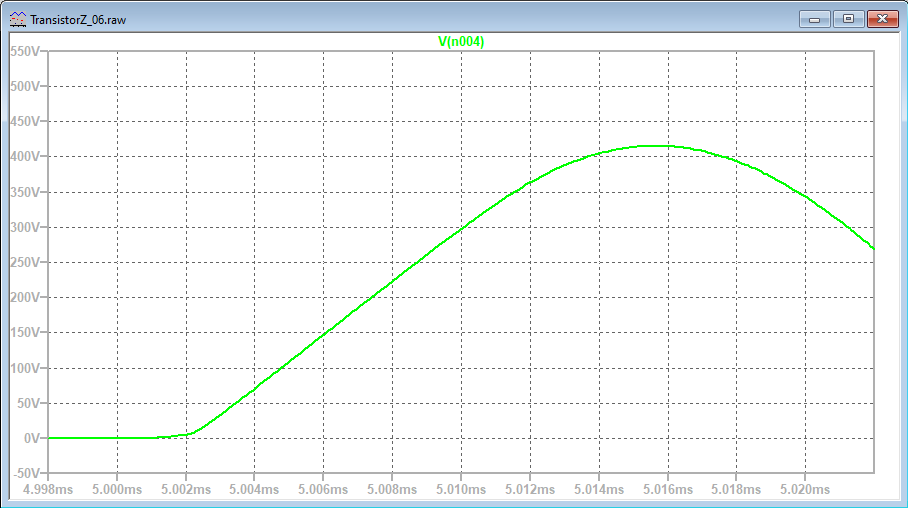Click the 5.020ms time axis label
908x508 pixels.
[x=805, y=490]
